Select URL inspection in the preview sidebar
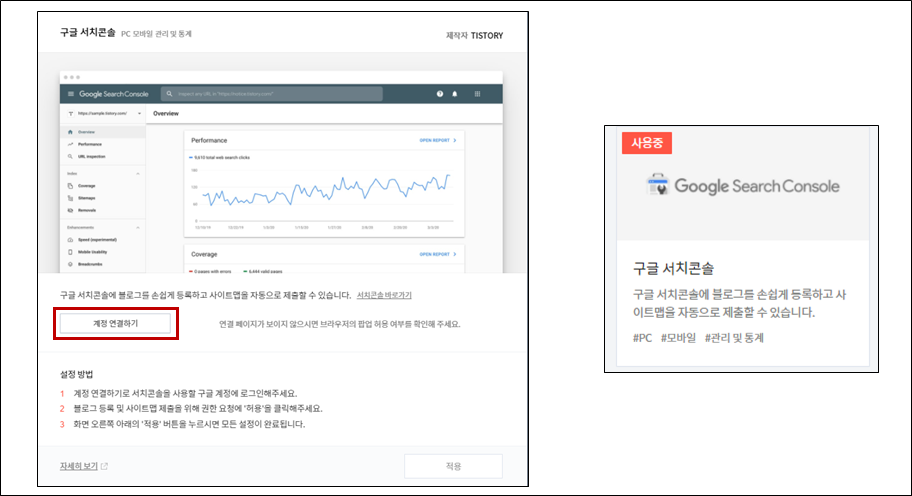Screen dimensions: 912x496 [91, 156]
